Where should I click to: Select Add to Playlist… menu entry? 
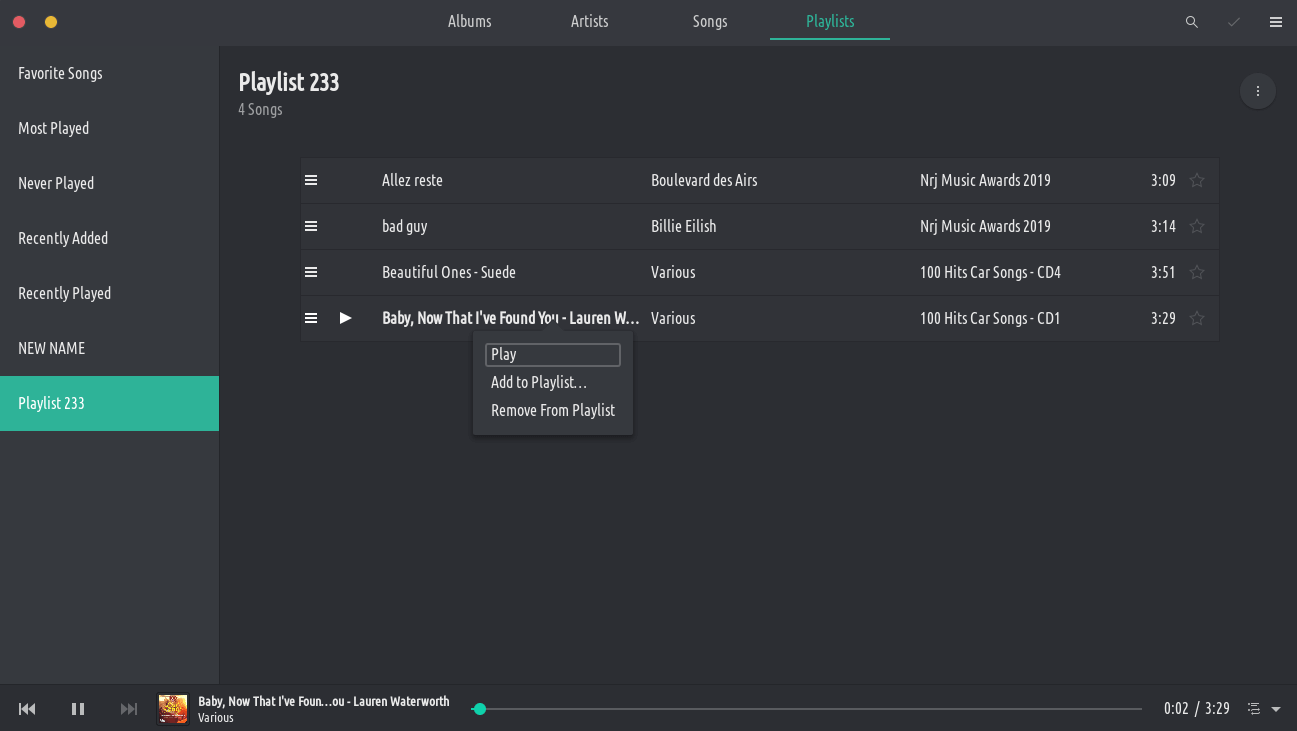[x=538, y=382]
